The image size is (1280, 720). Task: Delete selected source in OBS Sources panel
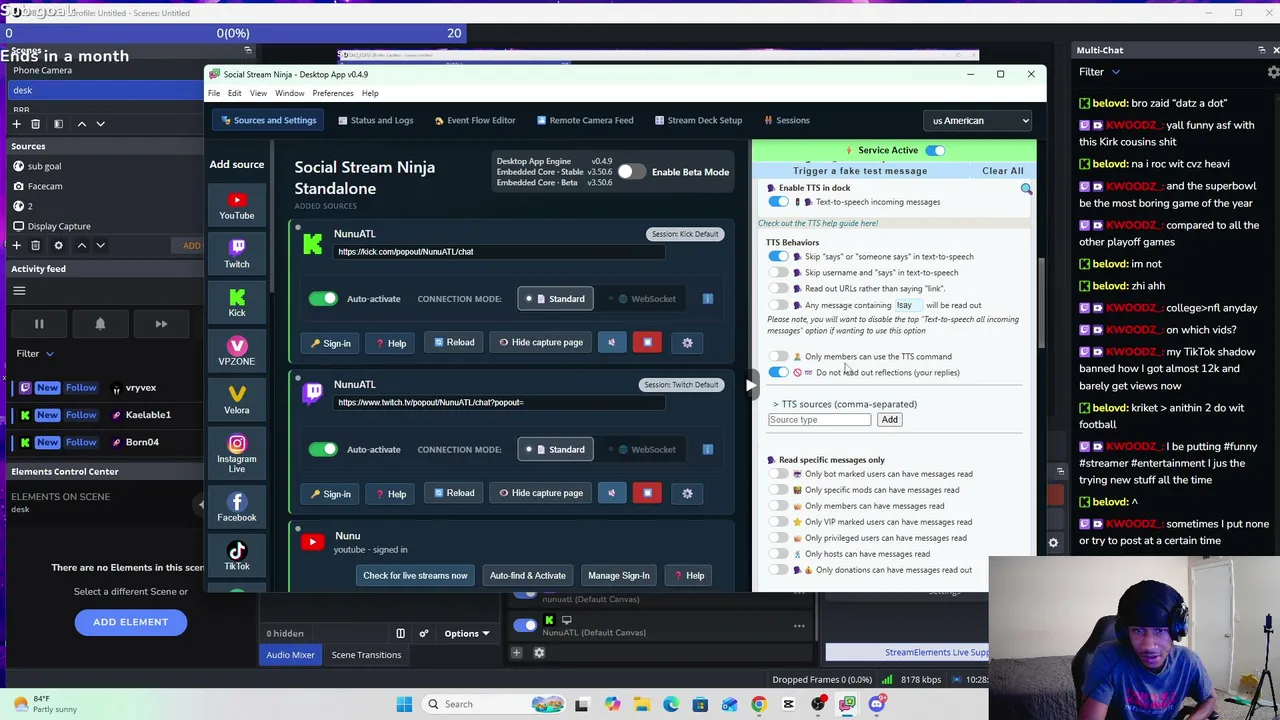pos(35,245)
